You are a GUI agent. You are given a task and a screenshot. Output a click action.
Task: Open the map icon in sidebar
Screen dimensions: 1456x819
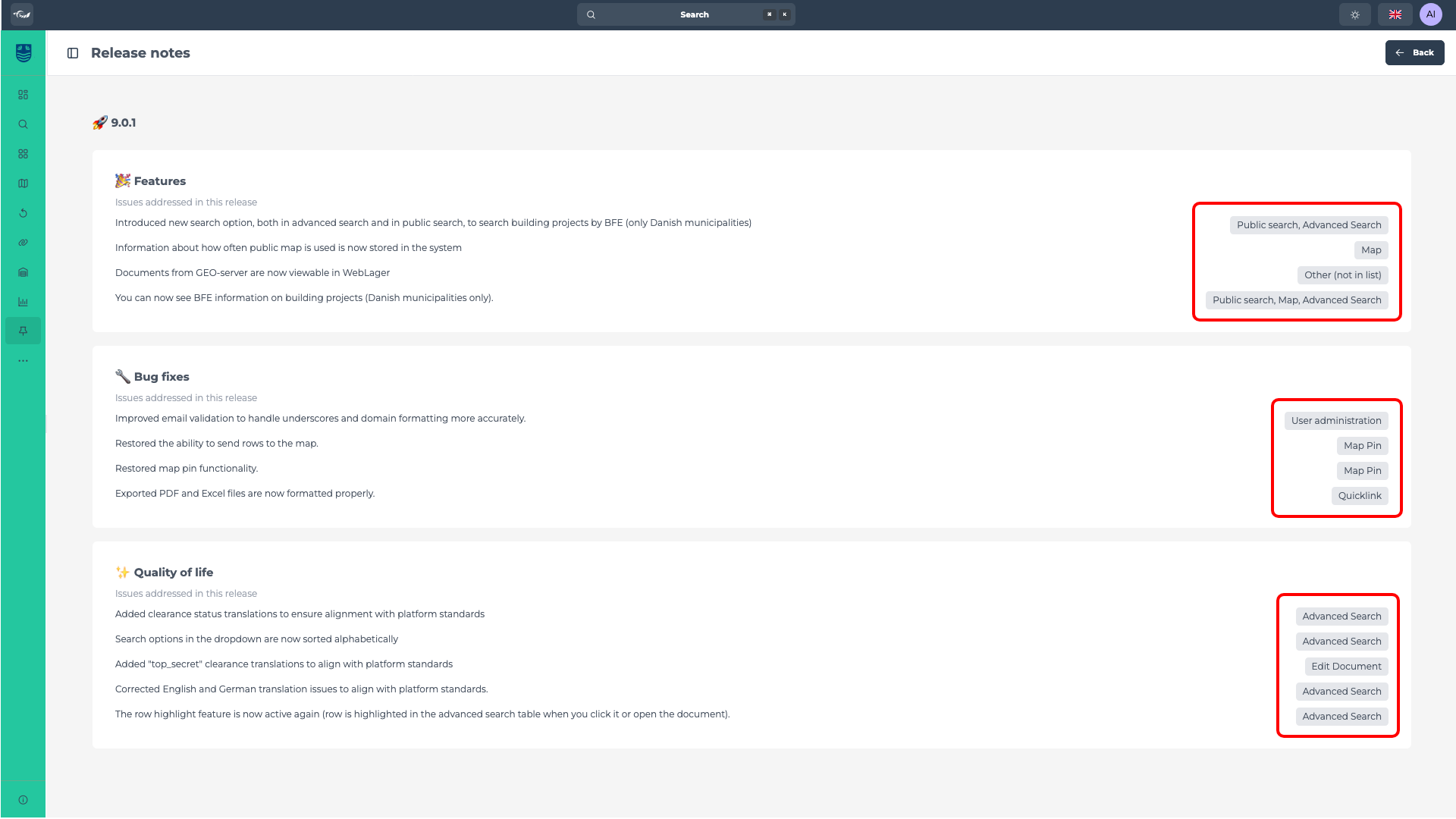(x=23, y=184)
